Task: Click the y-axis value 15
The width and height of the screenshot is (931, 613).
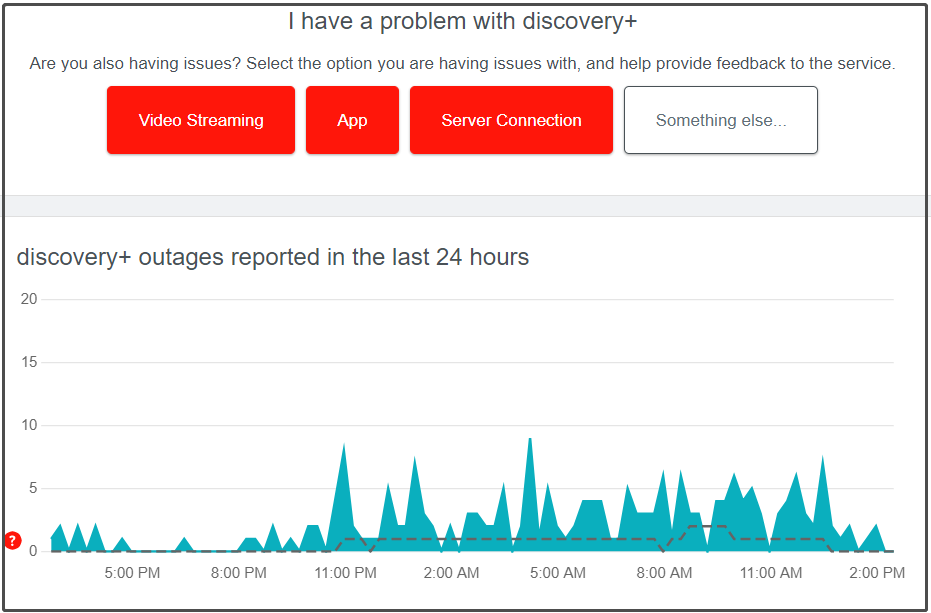Action: pos(28,362)
